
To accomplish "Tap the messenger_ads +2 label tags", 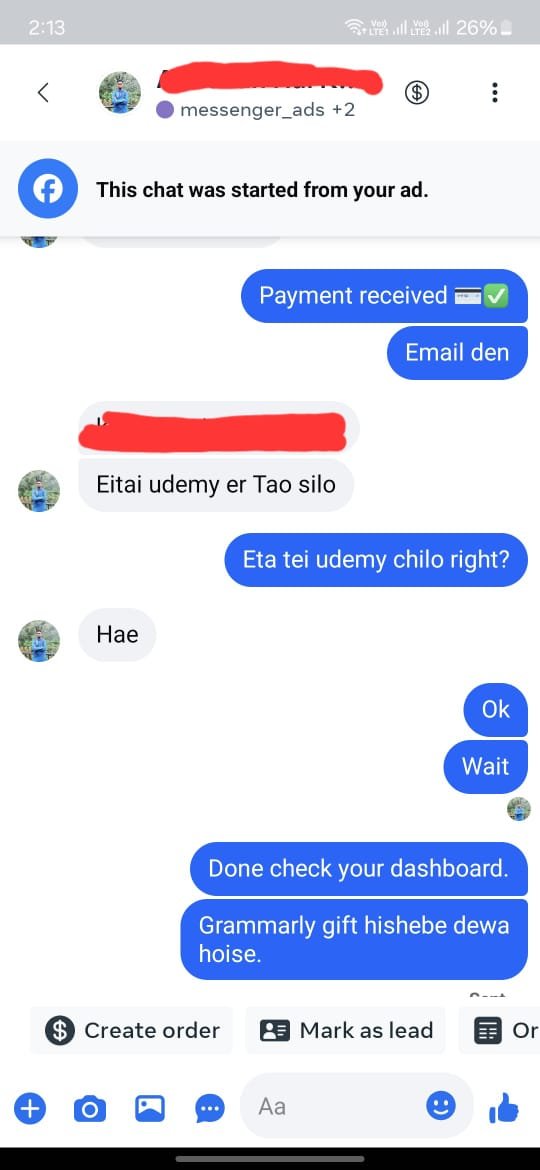I will coord(255,110).
